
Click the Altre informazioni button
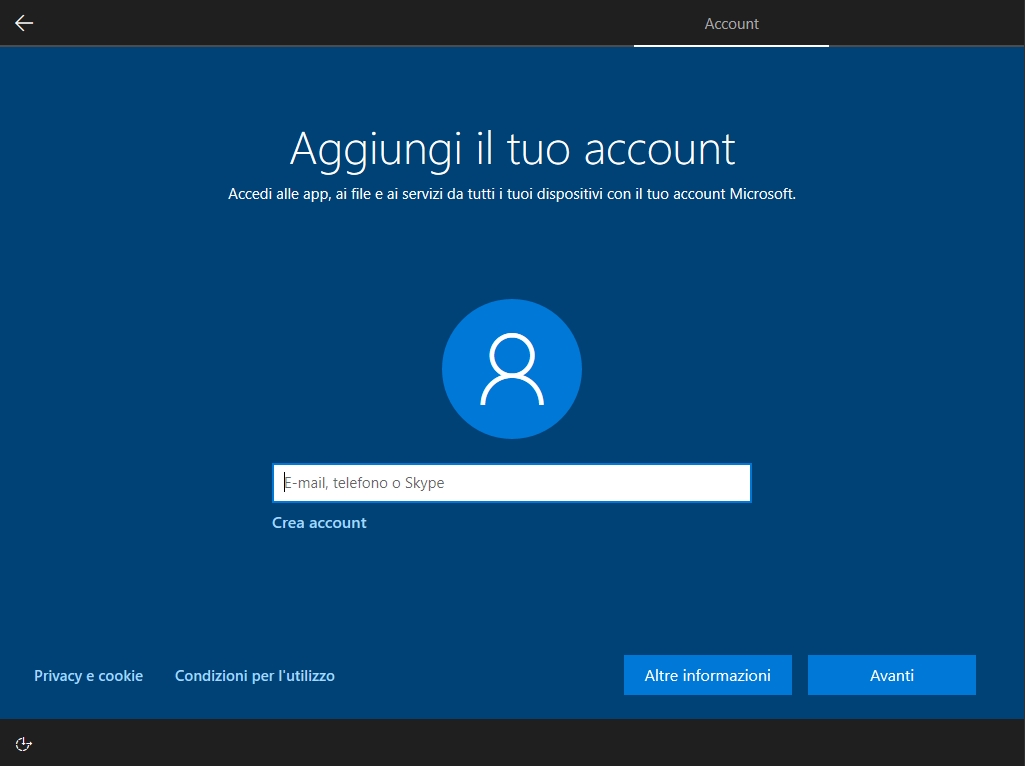(708, 675)
